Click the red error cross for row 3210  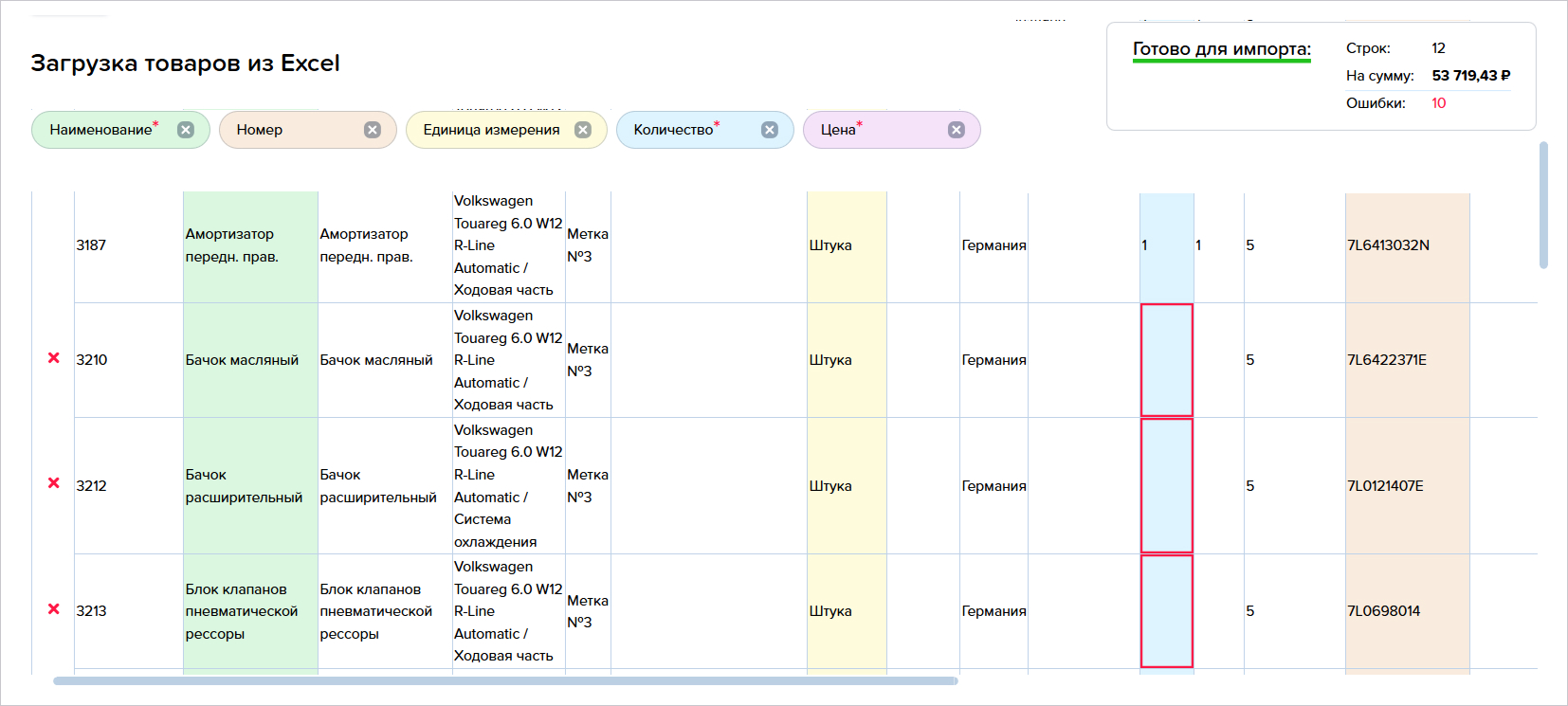tap(54, 357)
